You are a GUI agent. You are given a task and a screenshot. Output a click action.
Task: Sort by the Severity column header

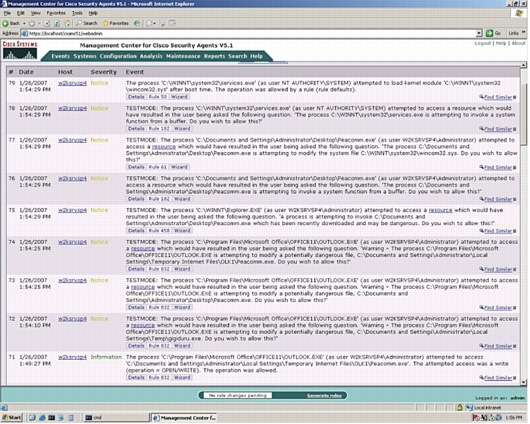click(103, 72)
